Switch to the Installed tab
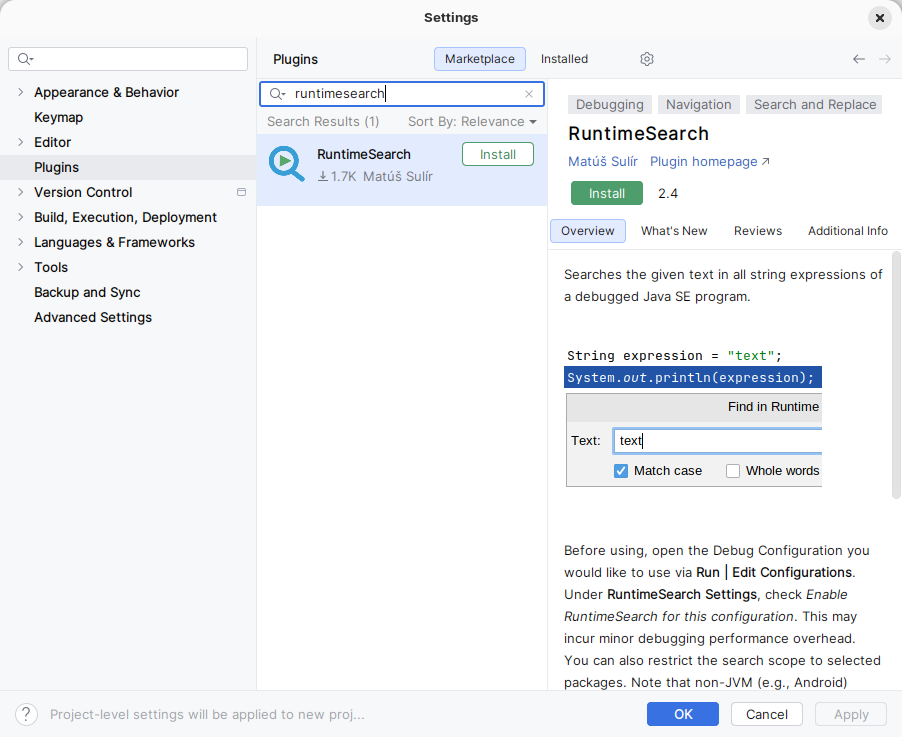The height and width of the screenshot is (737, 902). point(564,59)
